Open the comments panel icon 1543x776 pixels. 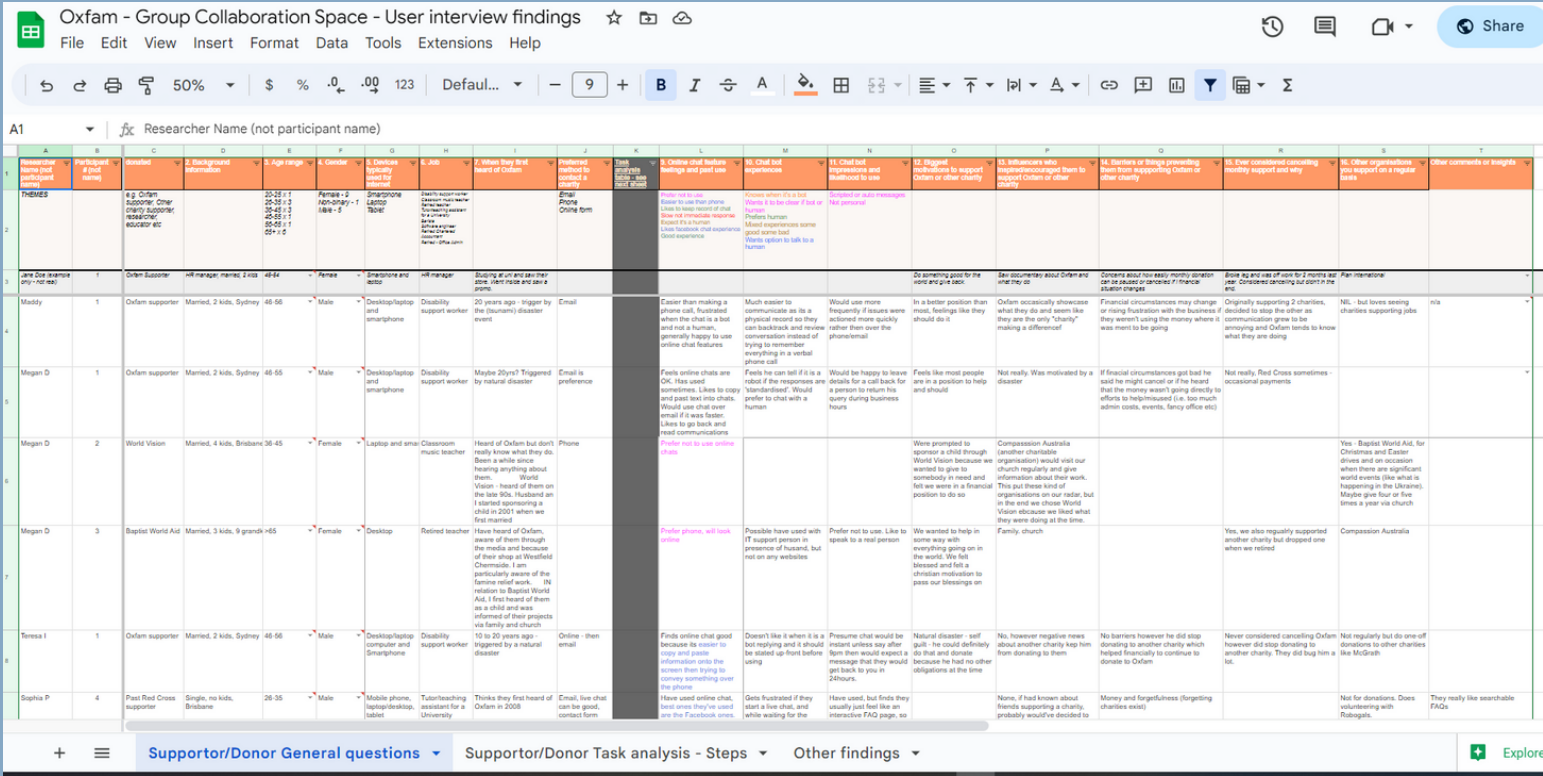click(1325, 27)
